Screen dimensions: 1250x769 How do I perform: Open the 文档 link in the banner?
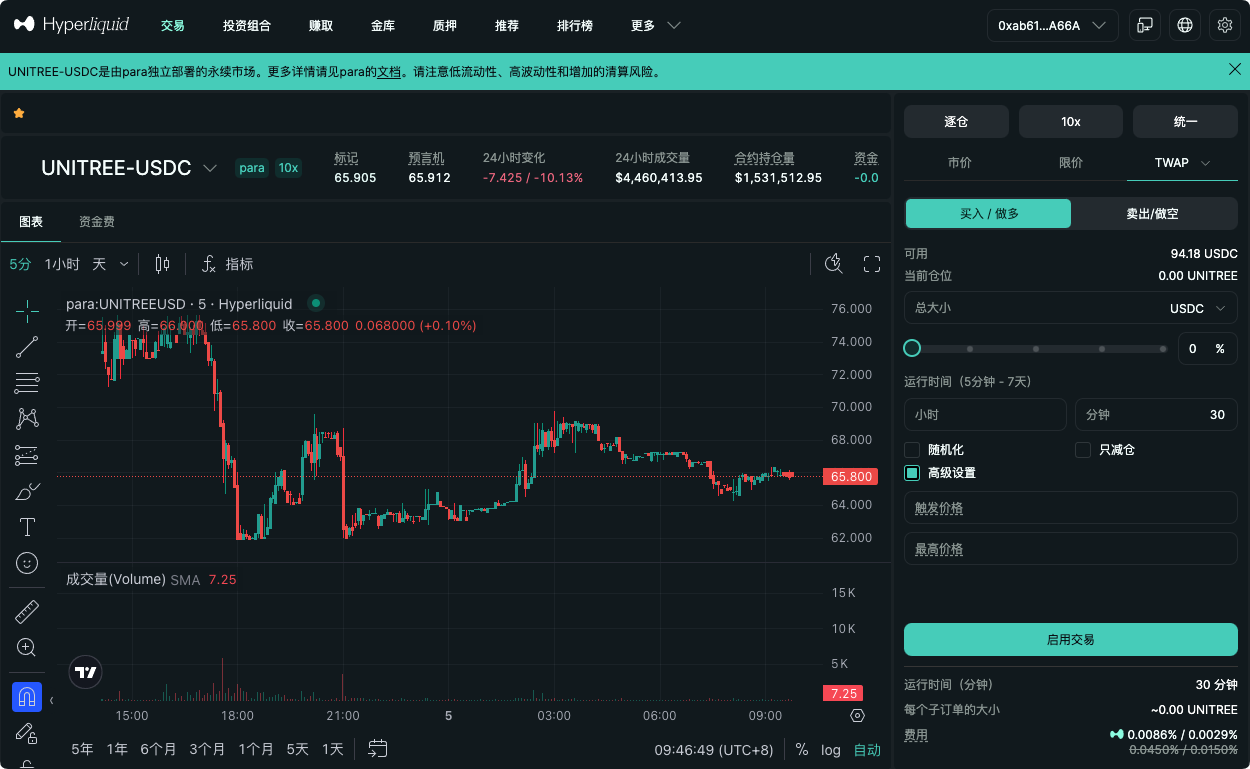tap(388, 72)
